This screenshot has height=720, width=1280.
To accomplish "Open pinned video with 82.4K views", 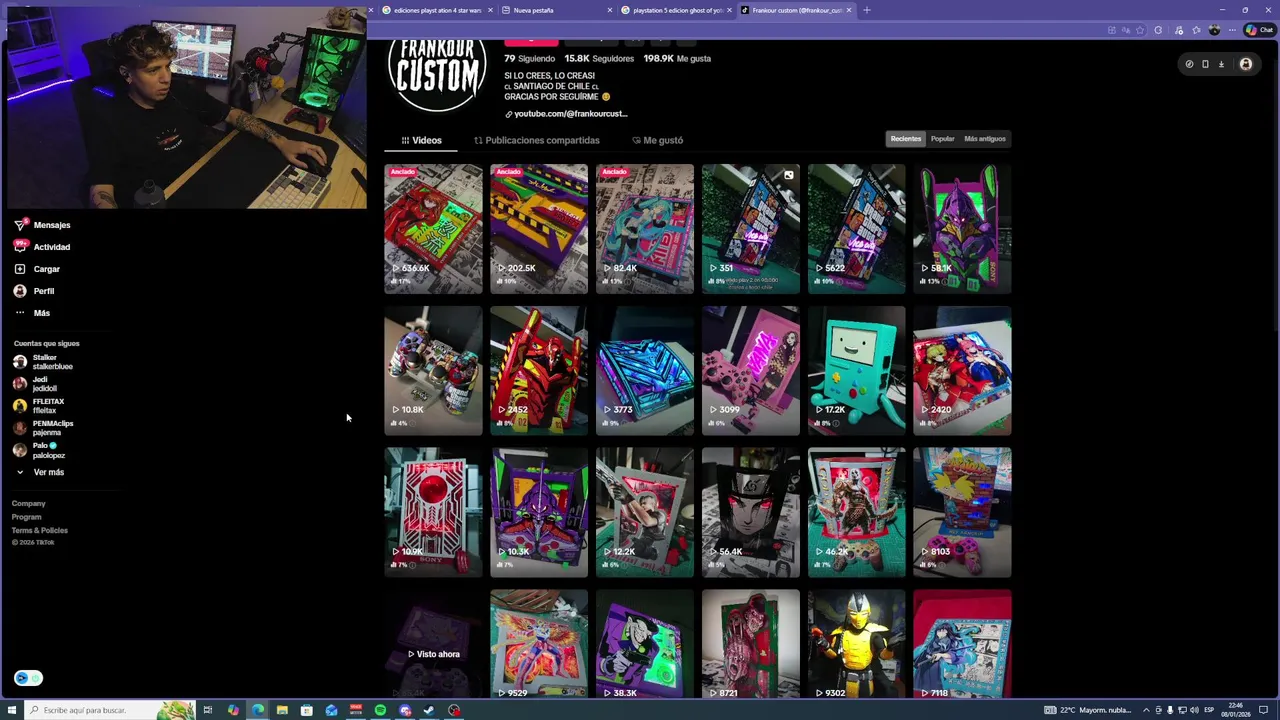I will 645,229.
